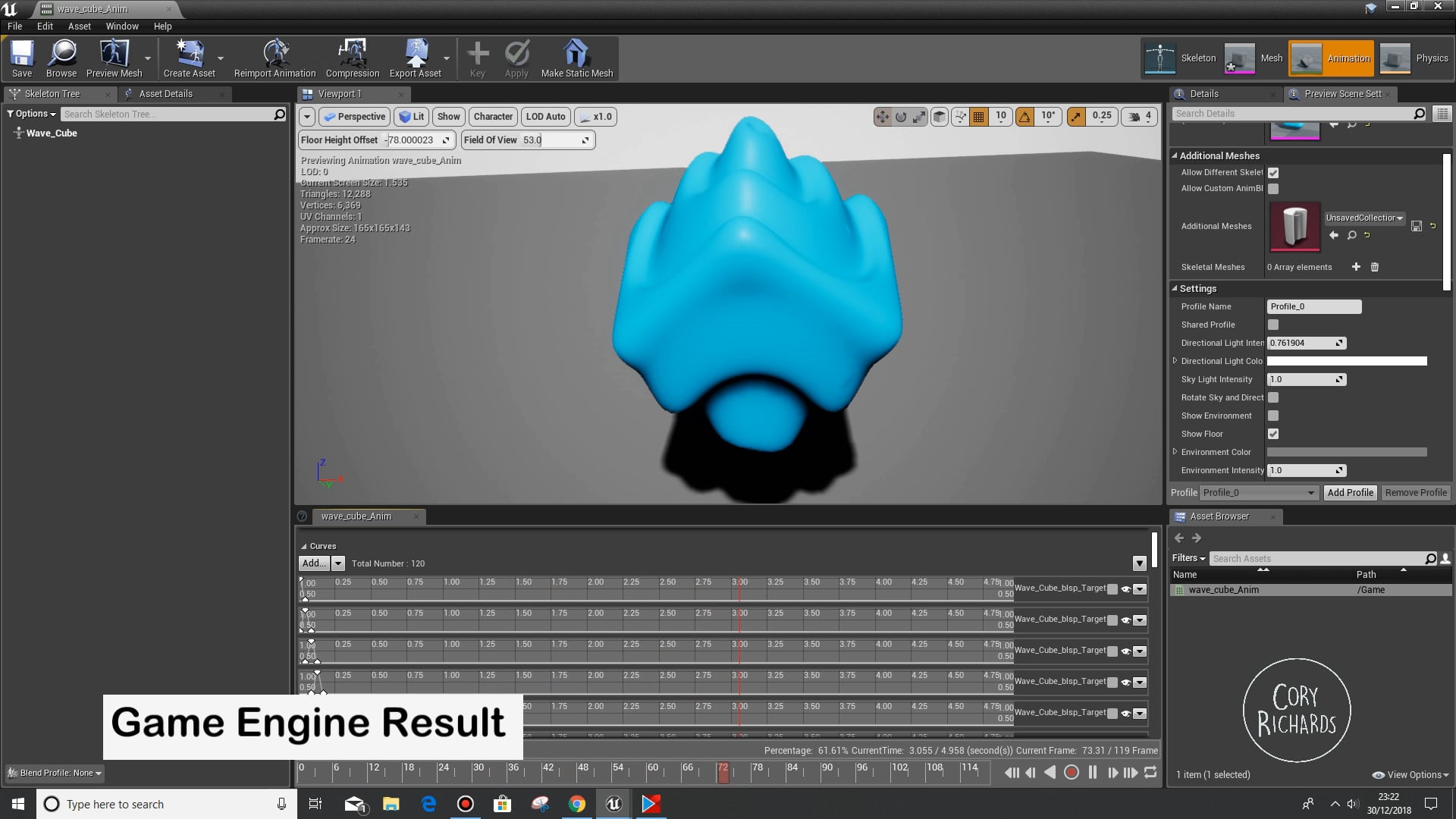This screenshot has height=819, width=1456.
Task: Enable the Show Environment checkbox
Action: 1273,416
